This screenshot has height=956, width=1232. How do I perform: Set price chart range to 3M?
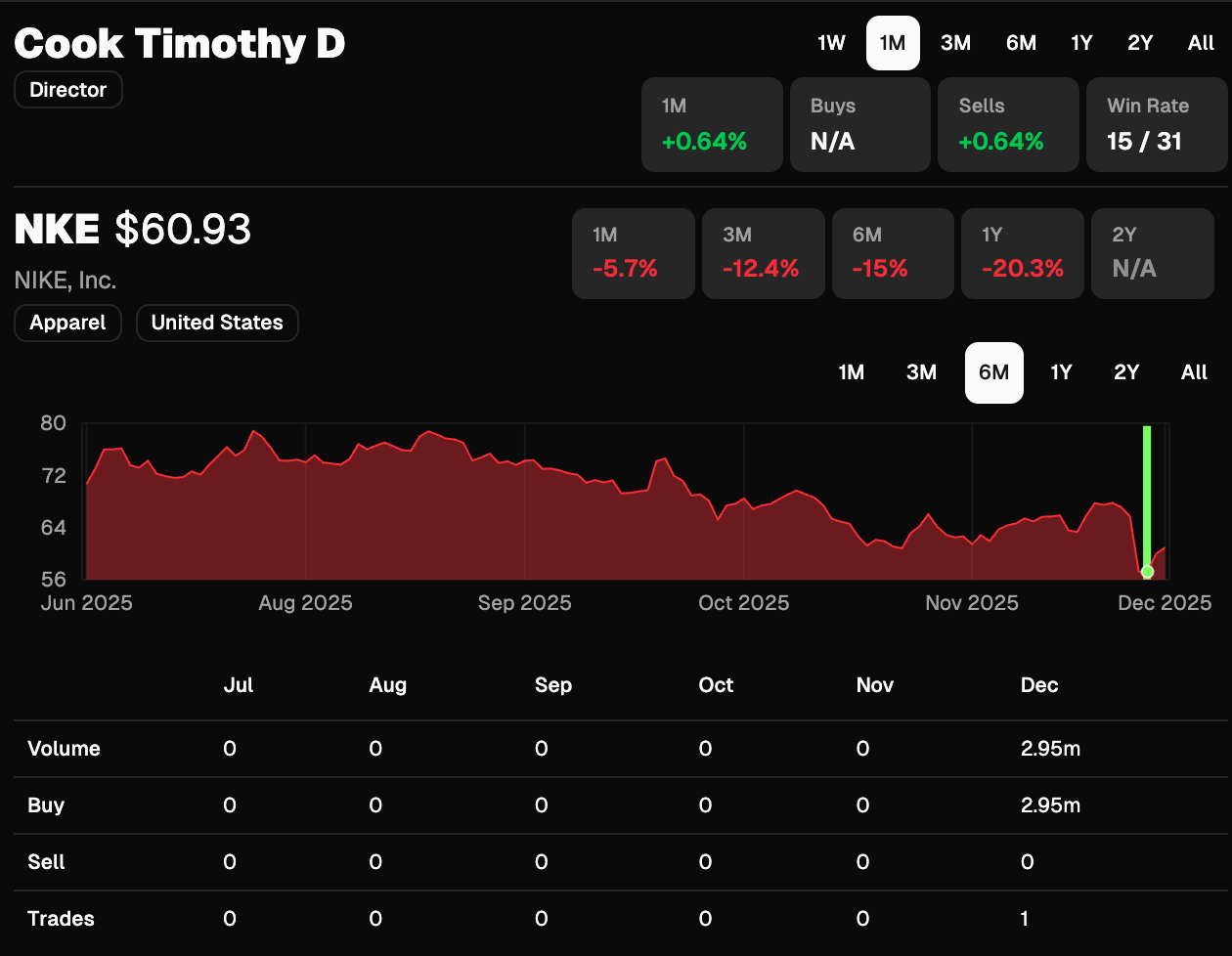pyautogui.click(x=921, y=372)
